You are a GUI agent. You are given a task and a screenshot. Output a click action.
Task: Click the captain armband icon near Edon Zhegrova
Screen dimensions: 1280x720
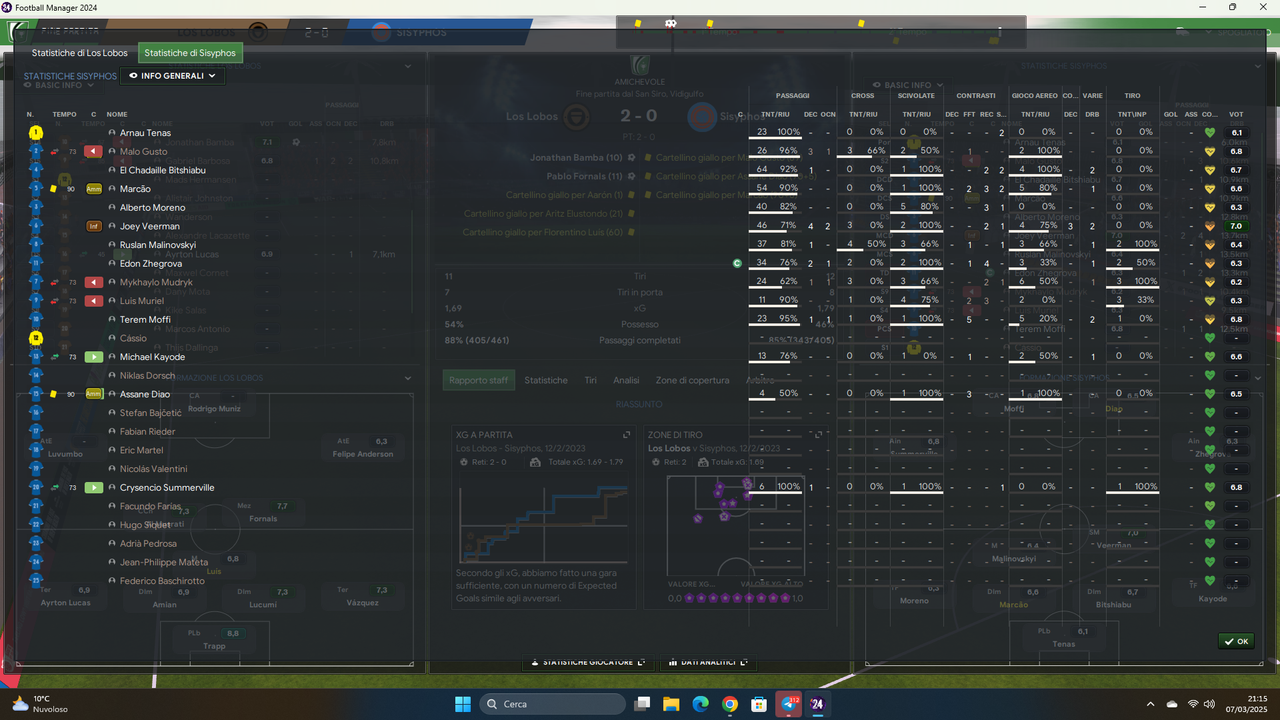point(737,263)
